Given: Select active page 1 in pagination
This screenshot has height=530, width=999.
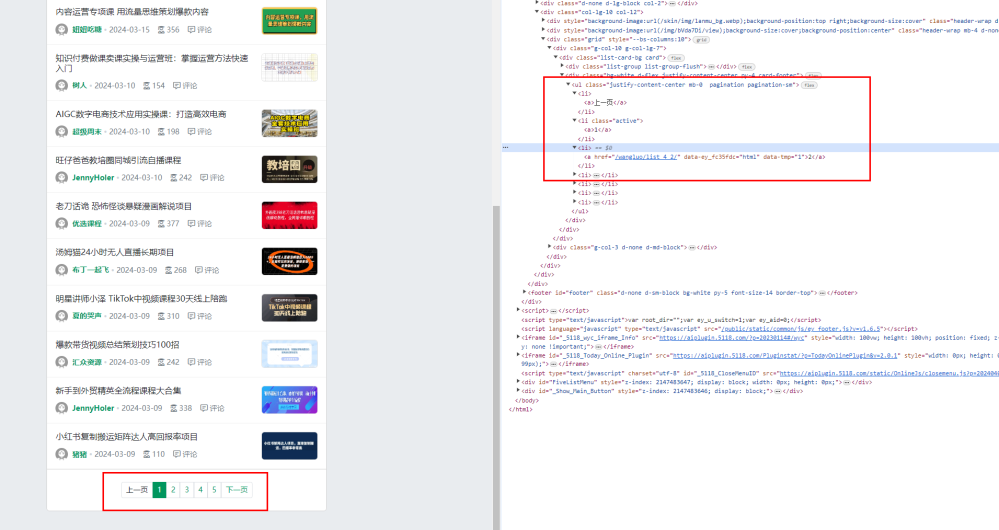Looking at the screenshot, I should click(x=159, y=490).
